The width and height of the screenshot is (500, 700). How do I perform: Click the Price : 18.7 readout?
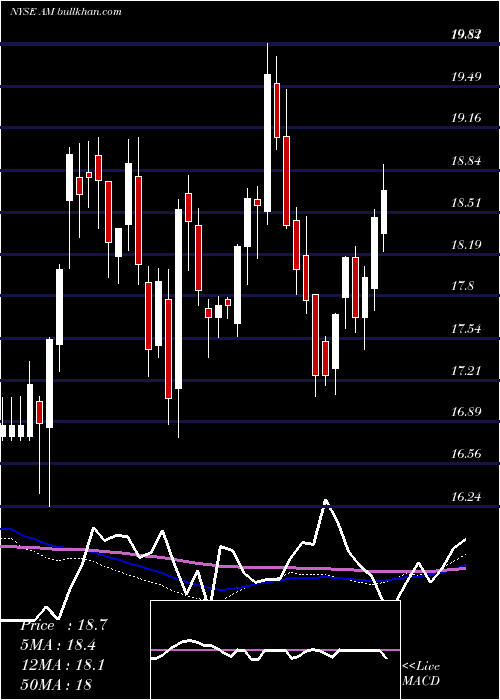tap(64, 625)
